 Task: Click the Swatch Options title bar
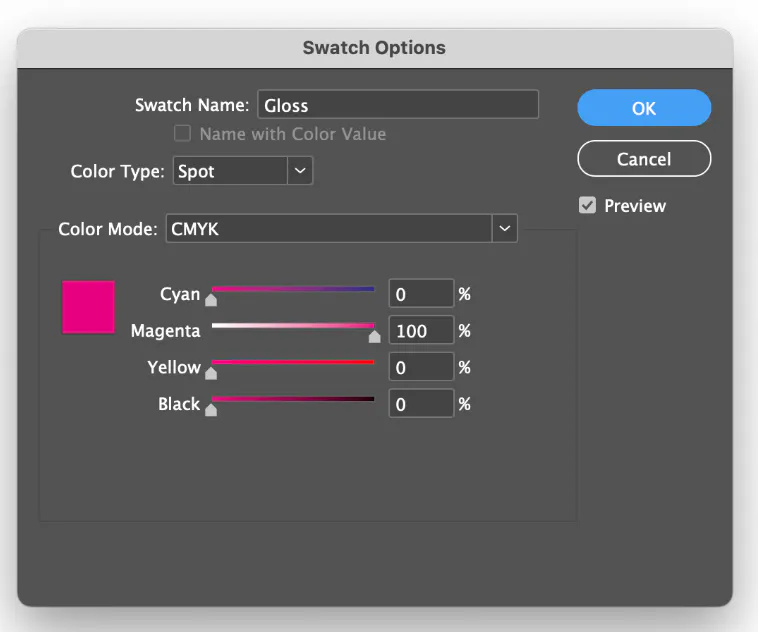(374, 48)
